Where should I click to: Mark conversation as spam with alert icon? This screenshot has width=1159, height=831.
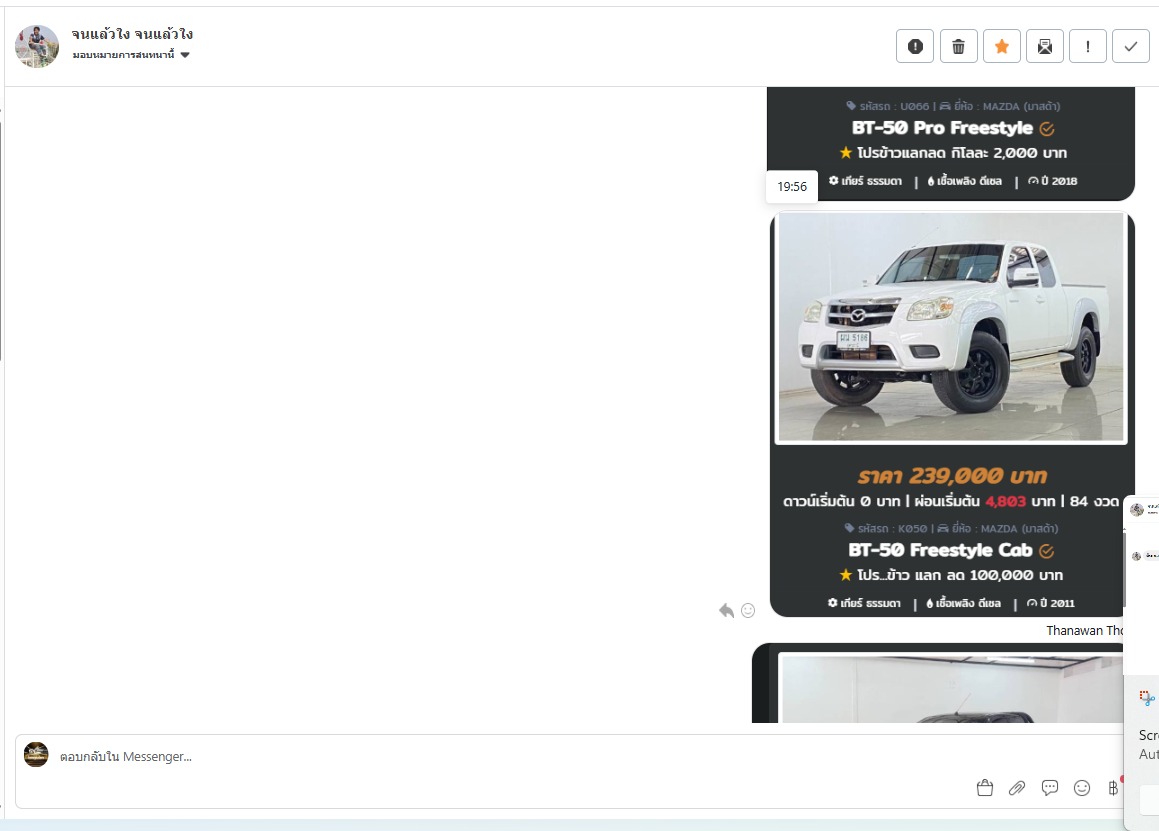(915, 47)
